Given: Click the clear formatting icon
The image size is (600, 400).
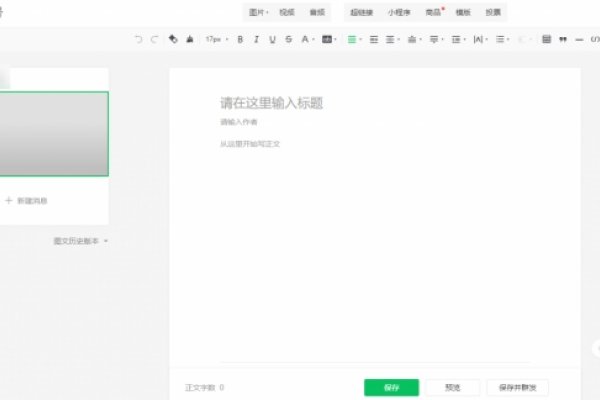Looking at the screenshot, I should click(190, 39).
